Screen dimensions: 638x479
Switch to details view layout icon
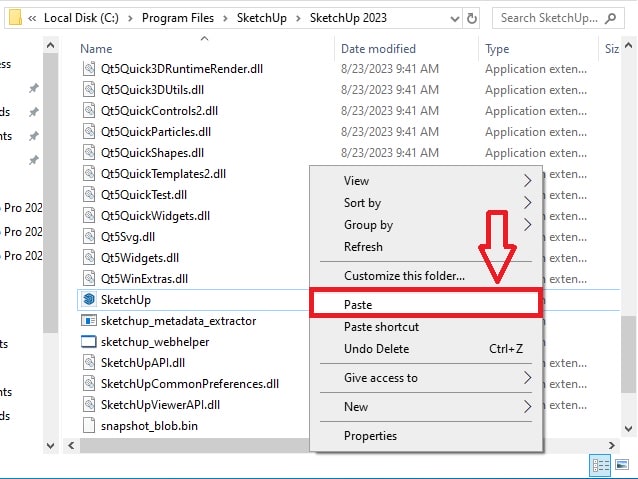[601, 465]
